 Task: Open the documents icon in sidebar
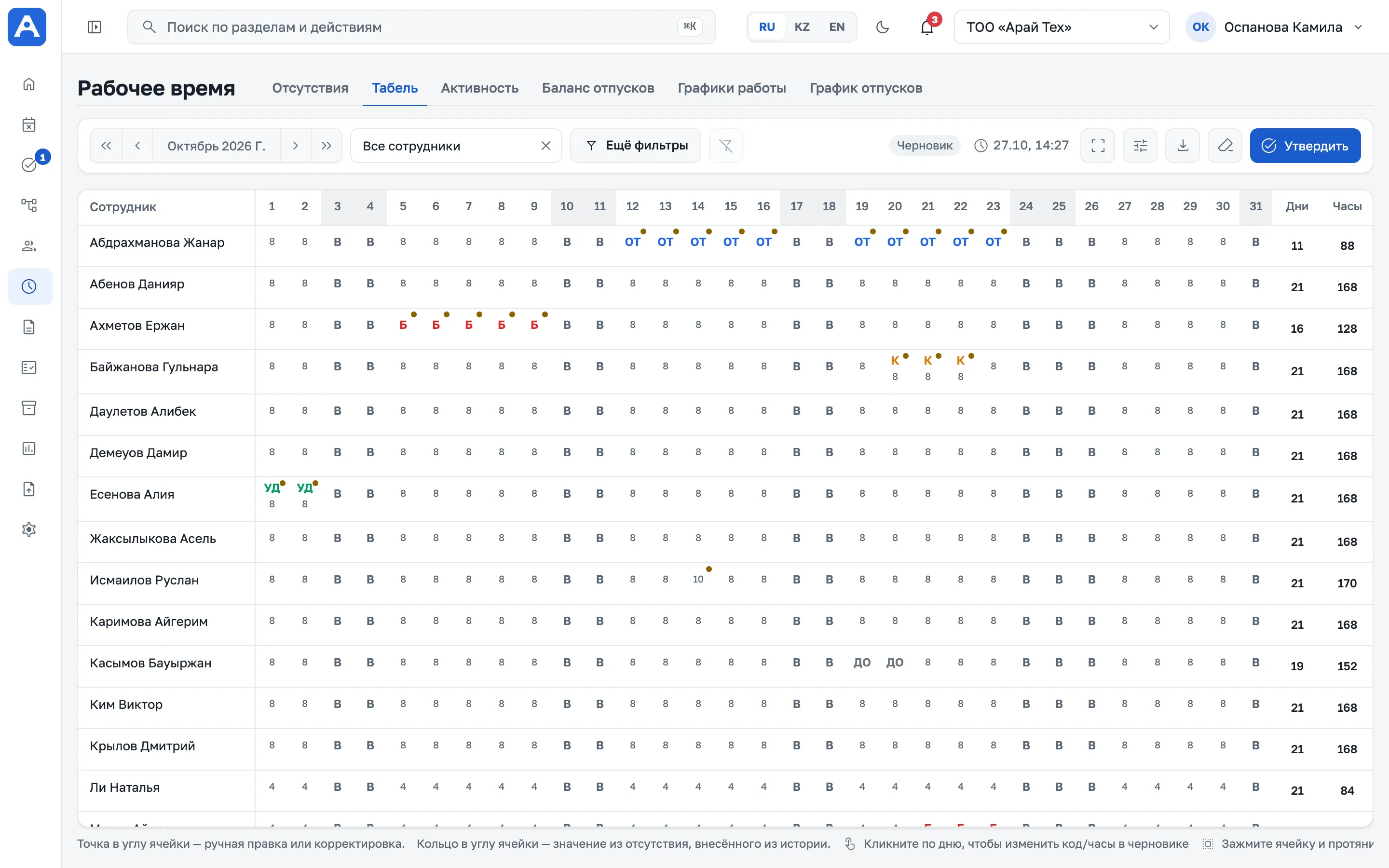(x=29, y=327)
